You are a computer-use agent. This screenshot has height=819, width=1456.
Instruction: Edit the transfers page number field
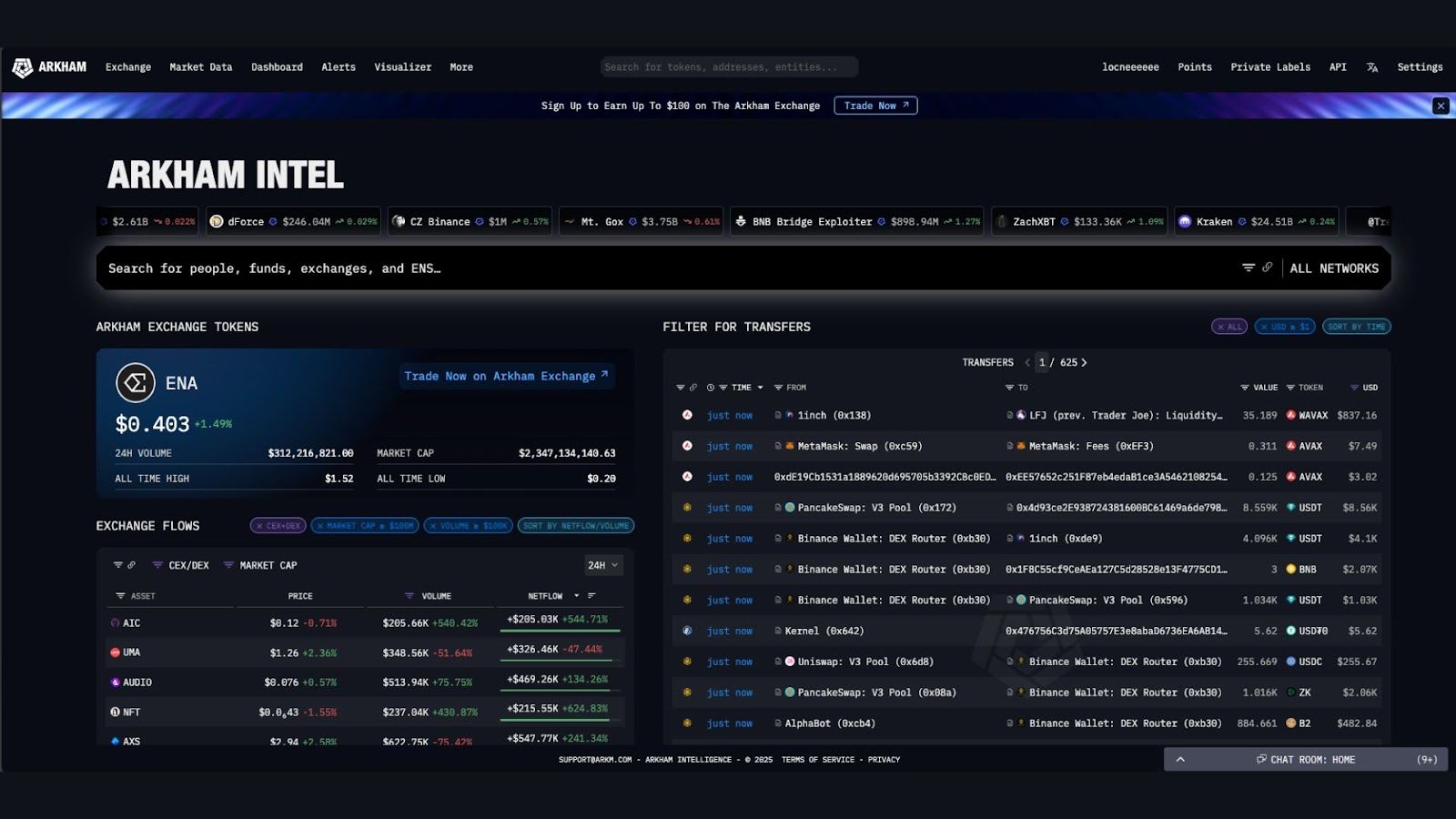1043,362
